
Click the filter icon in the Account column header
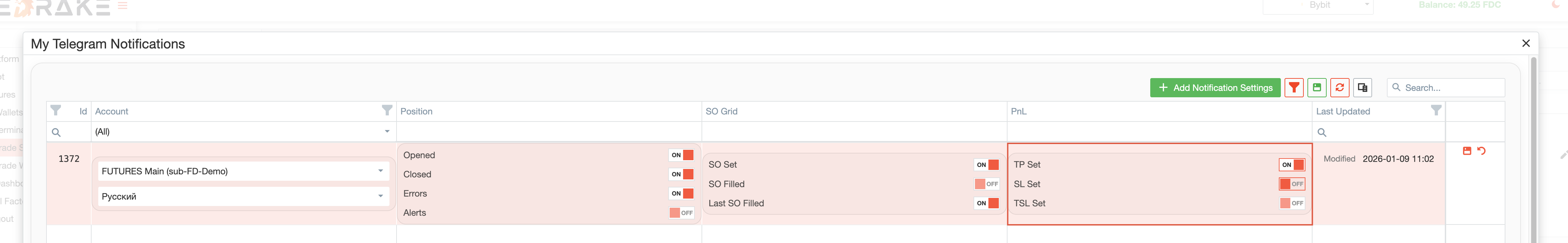click(x=387, y=111)
